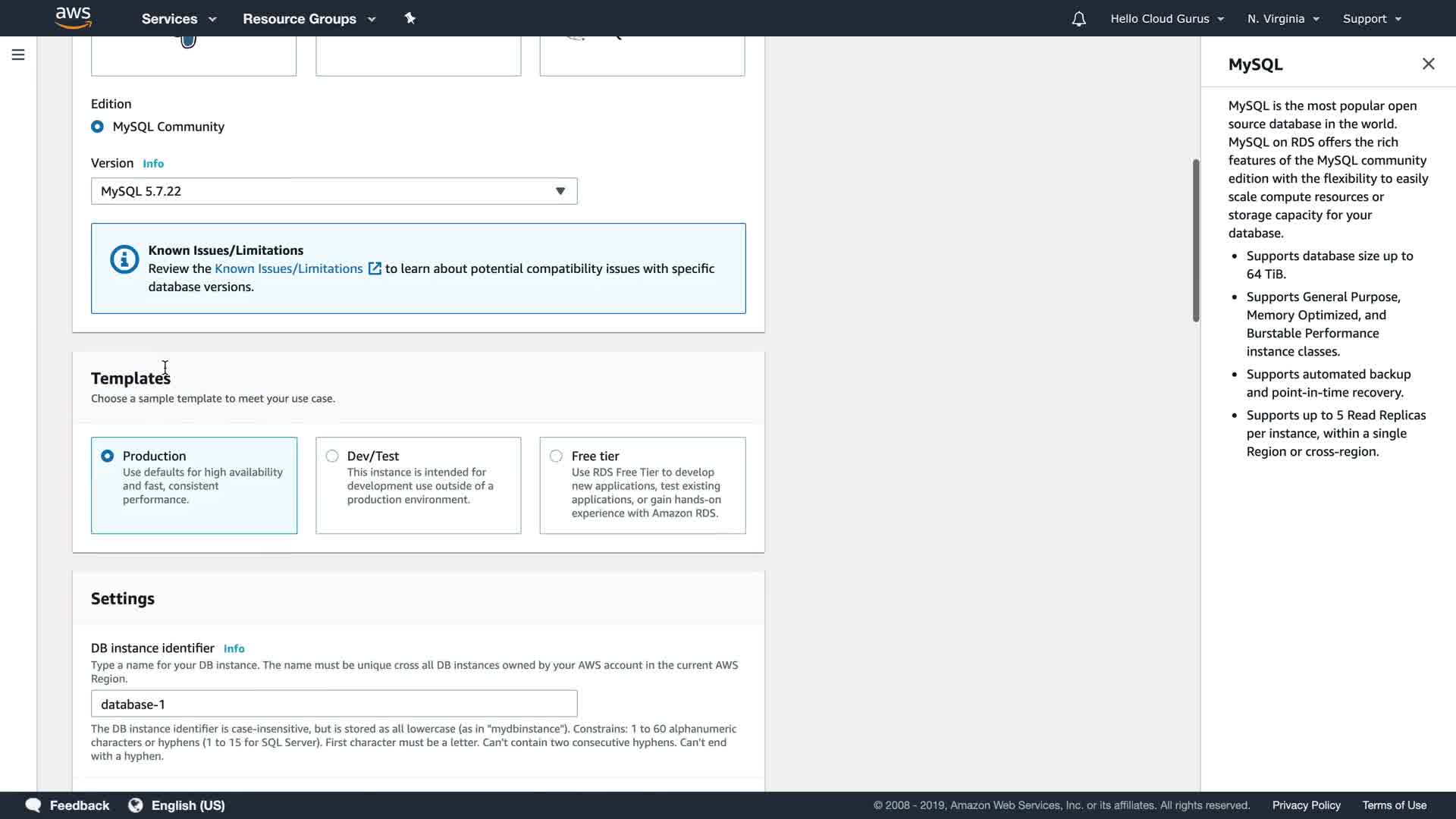Image resolution: width=1456 pixels, height=819 pixels.
Task: Open the notifications bell
Action: point(1078,19)
